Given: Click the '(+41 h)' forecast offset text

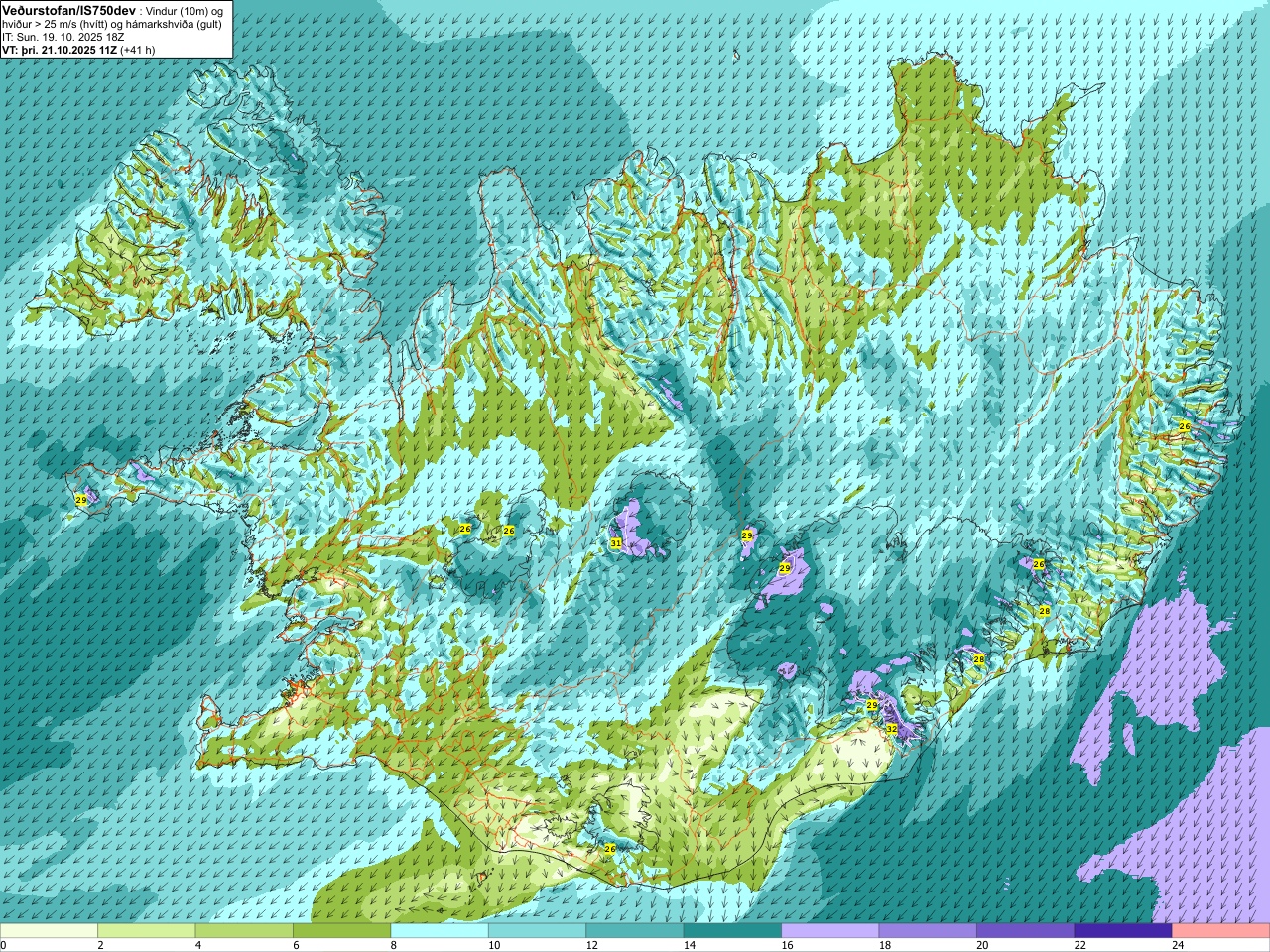Looking at the screenshot, I should click(x=138, y=49).
